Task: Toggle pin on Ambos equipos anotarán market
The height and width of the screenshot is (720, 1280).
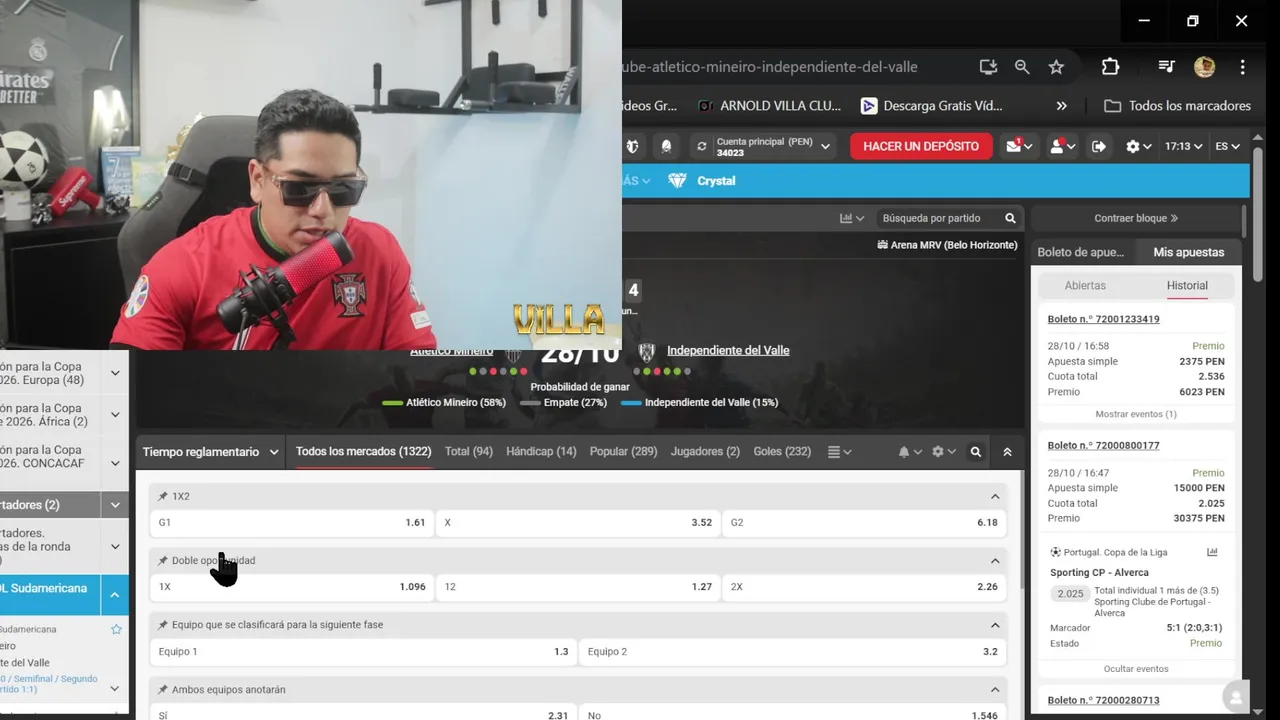Action: [163, 690]
